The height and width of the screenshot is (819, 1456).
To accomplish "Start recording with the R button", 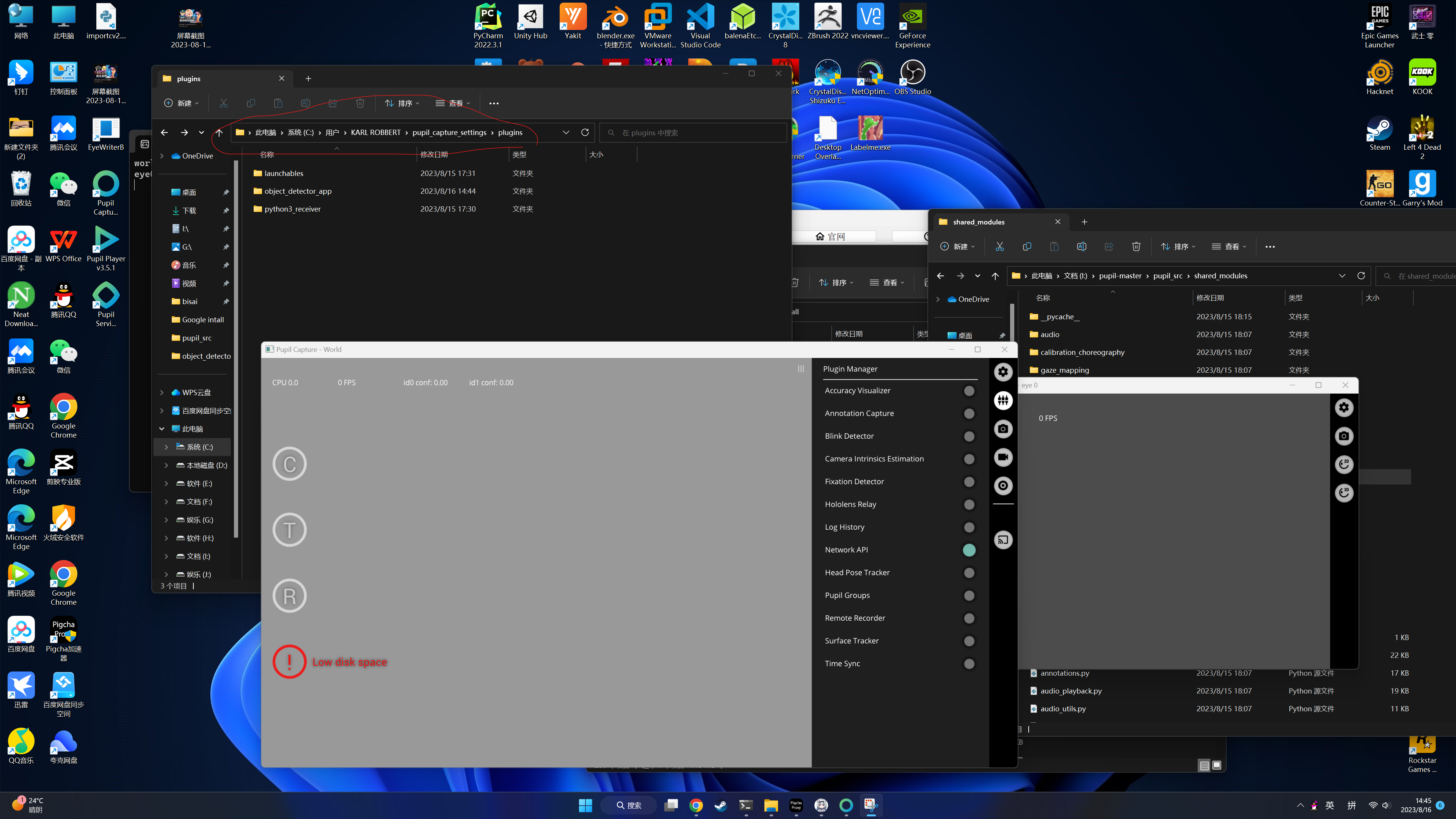I will (289, 596).
